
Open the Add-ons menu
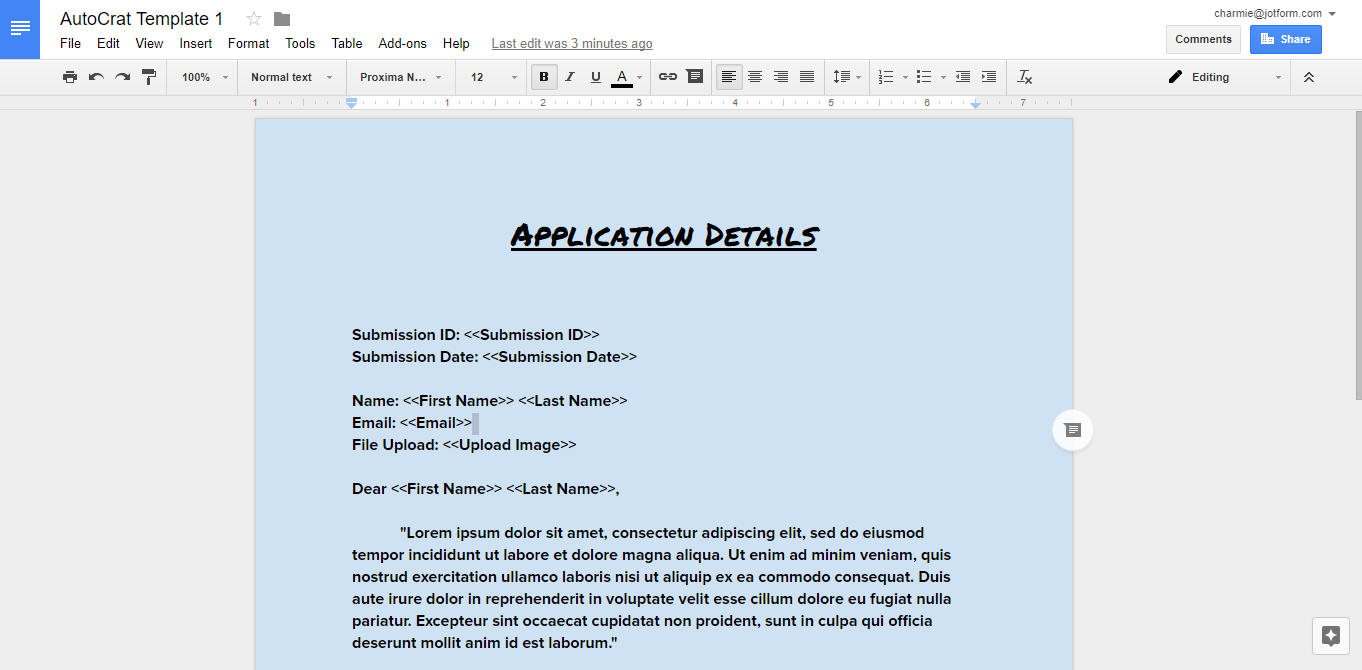402,43
